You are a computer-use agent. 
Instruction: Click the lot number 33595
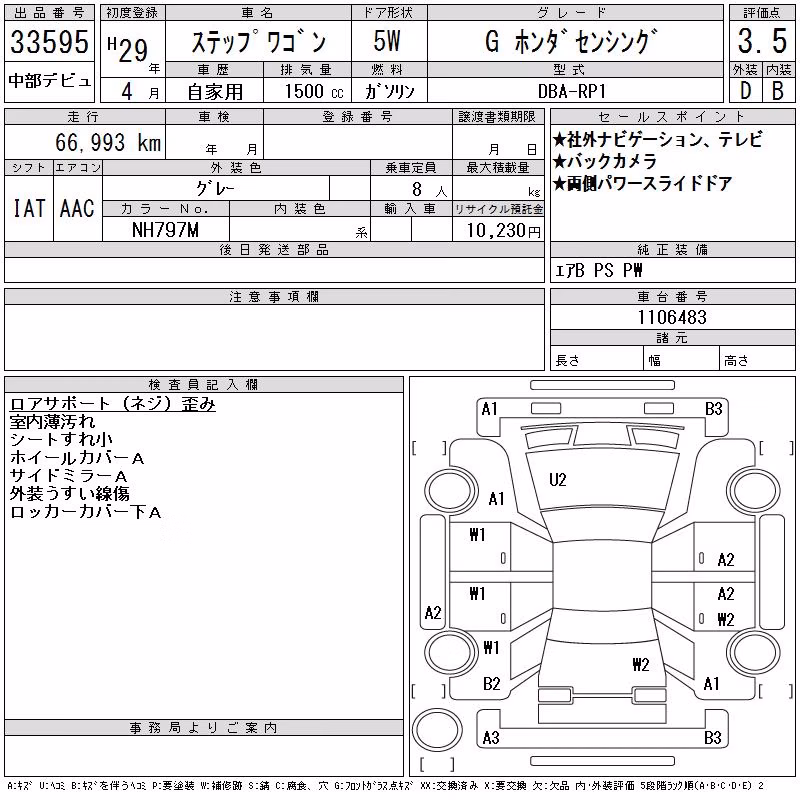click(x=49, y=41)
